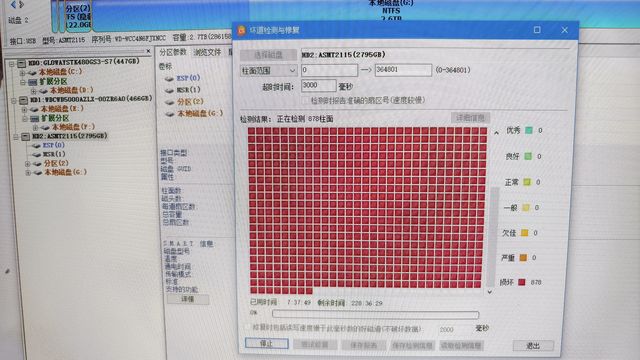Click the 超时时间 field showing 3000
The height and width of the screenshot is (360, 640).
[x=319, y=86]
